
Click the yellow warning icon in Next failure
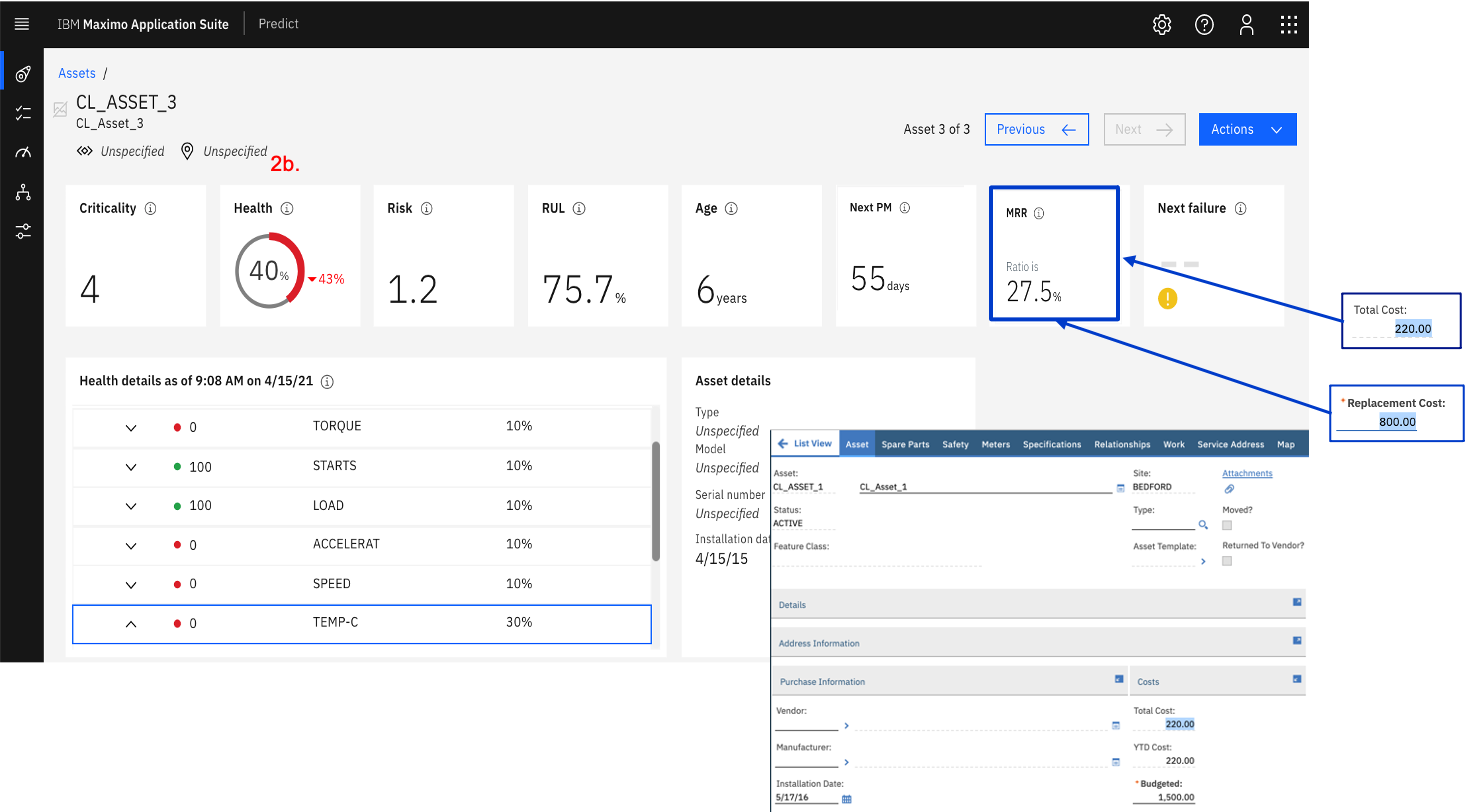[x=1167, y=298]
